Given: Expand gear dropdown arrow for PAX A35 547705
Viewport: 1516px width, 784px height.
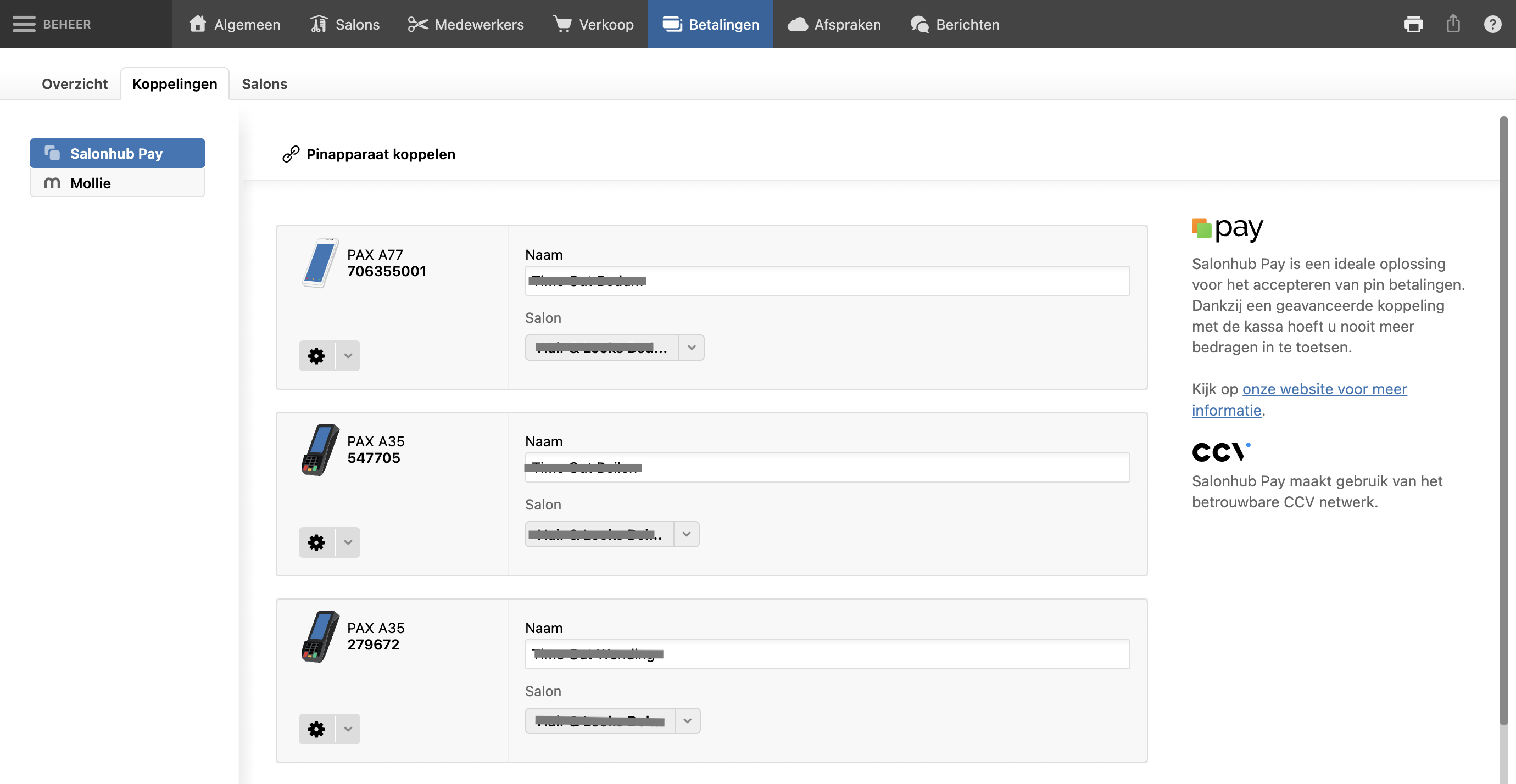Looking at the screenshot, I should [348, 542].
